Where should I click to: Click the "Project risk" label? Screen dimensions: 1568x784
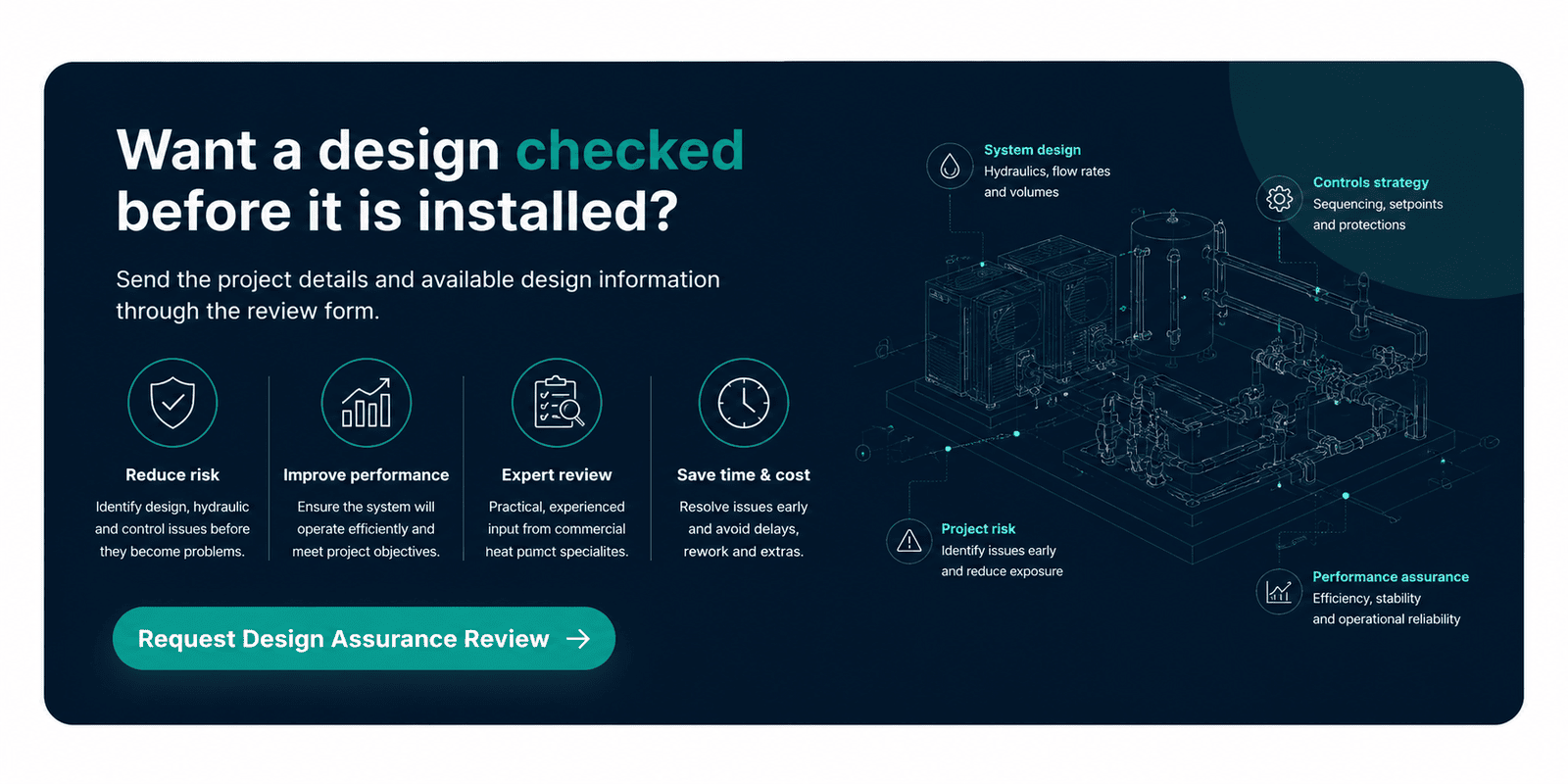[978, 529]
